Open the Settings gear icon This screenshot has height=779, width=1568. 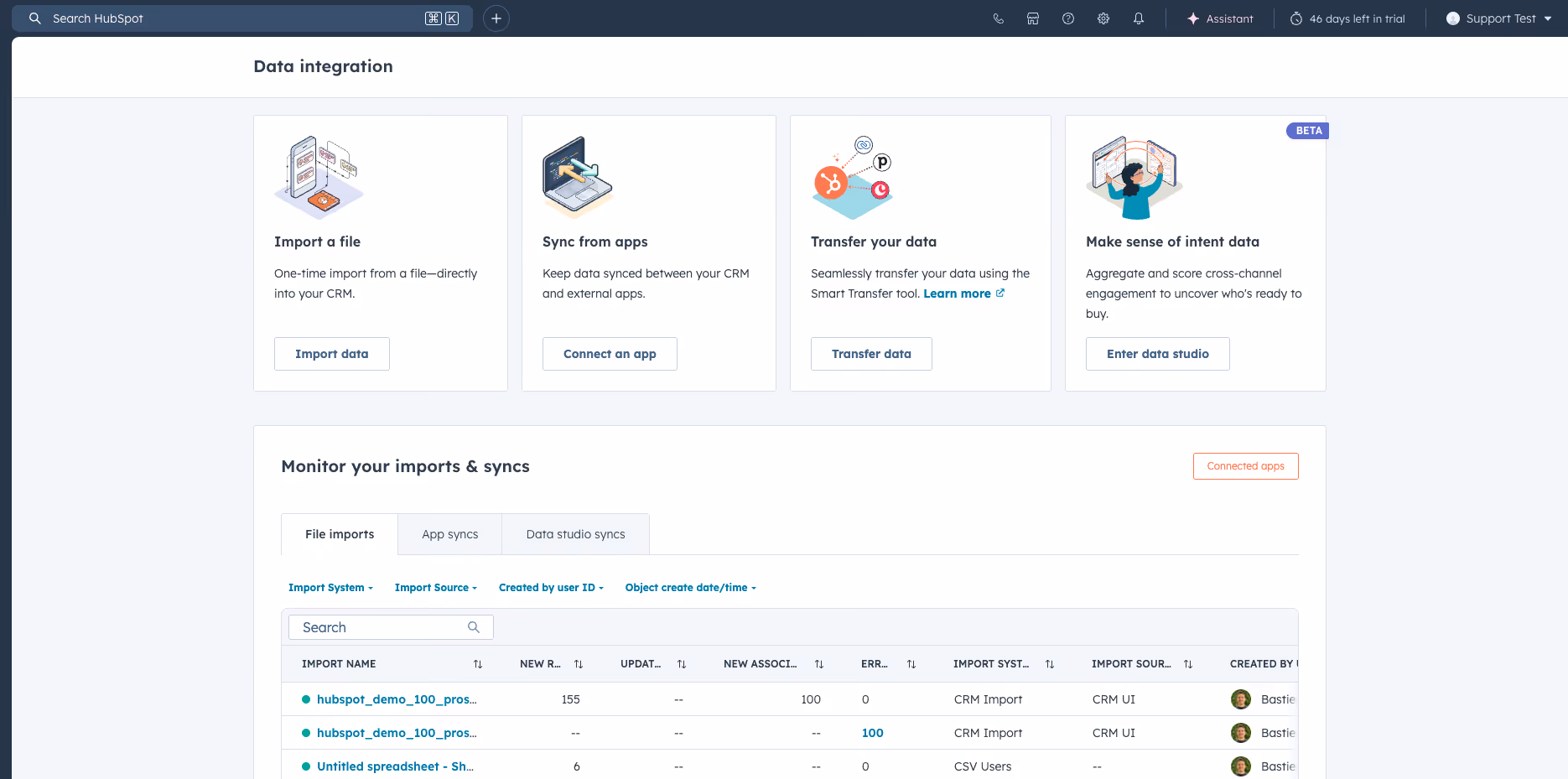point(1103,18)
